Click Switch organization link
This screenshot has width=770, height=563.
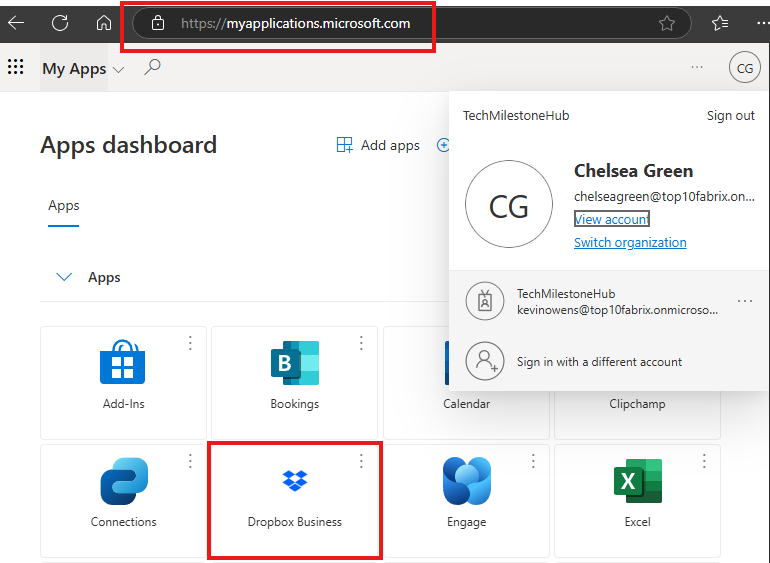tap(630, 243)
